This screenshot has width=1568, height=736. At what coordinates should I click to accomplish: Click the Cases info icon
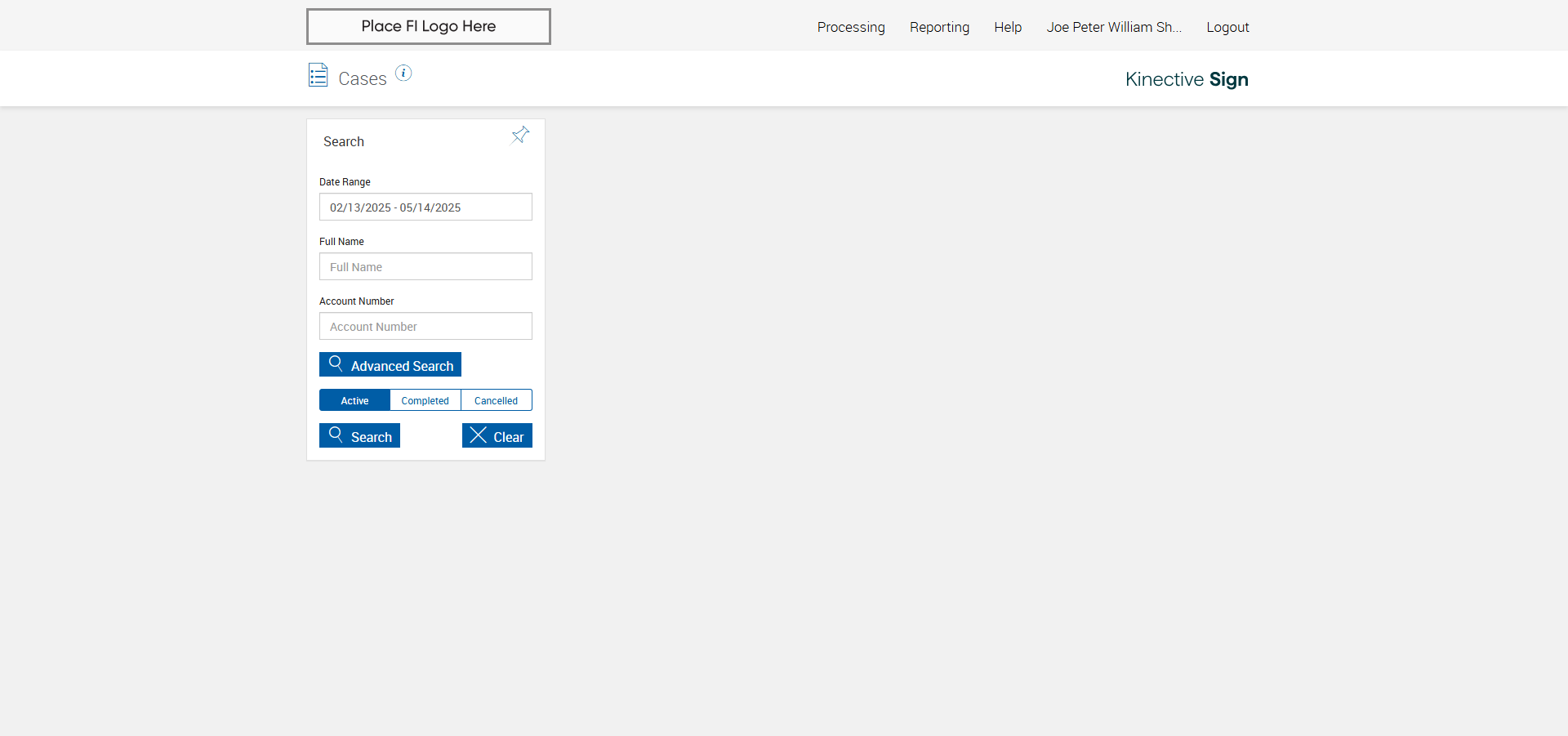click(403, 73)
